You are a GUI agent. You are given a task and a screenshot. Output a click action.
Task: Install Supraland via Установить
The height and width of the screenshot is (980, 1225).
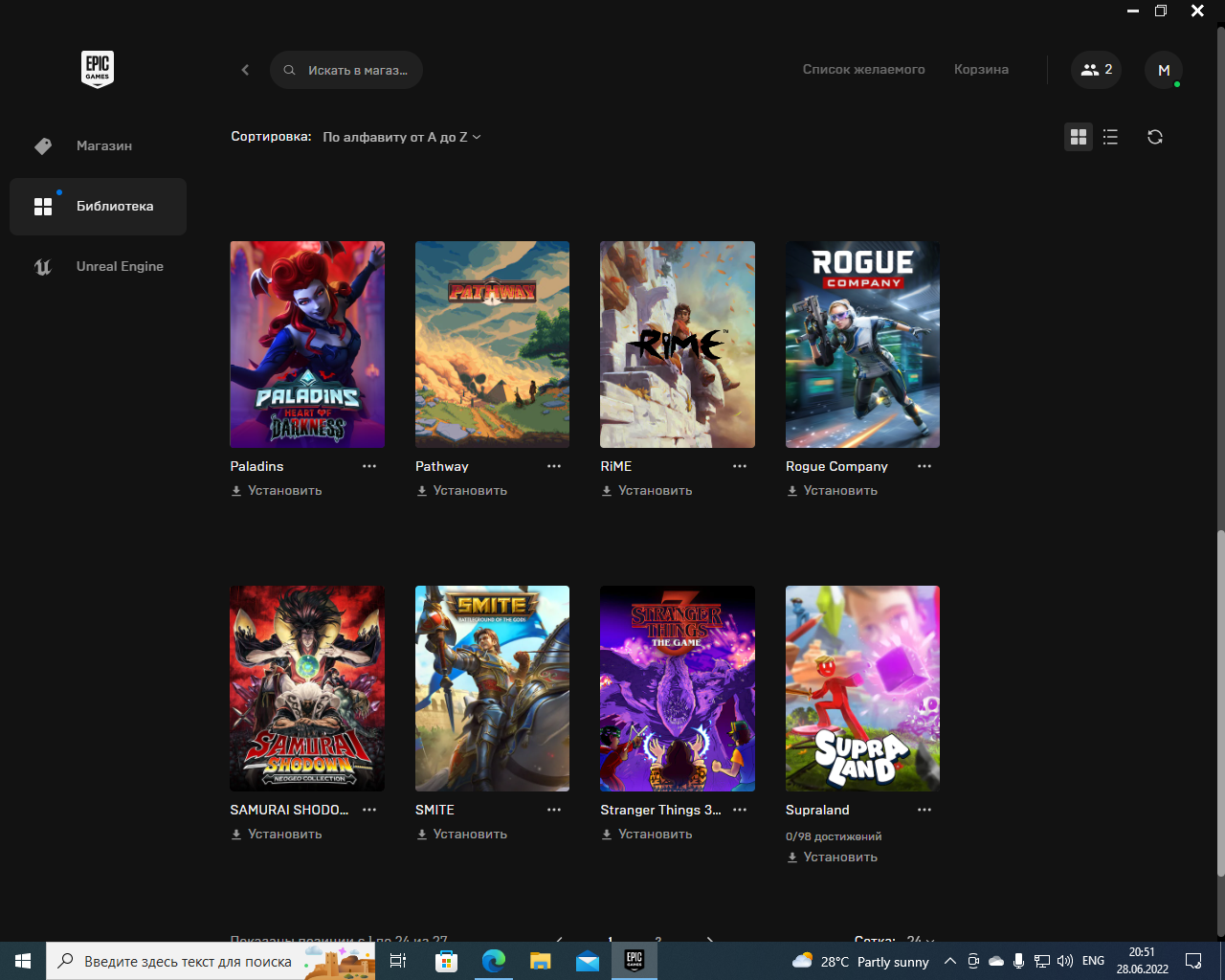click(832, 857)
